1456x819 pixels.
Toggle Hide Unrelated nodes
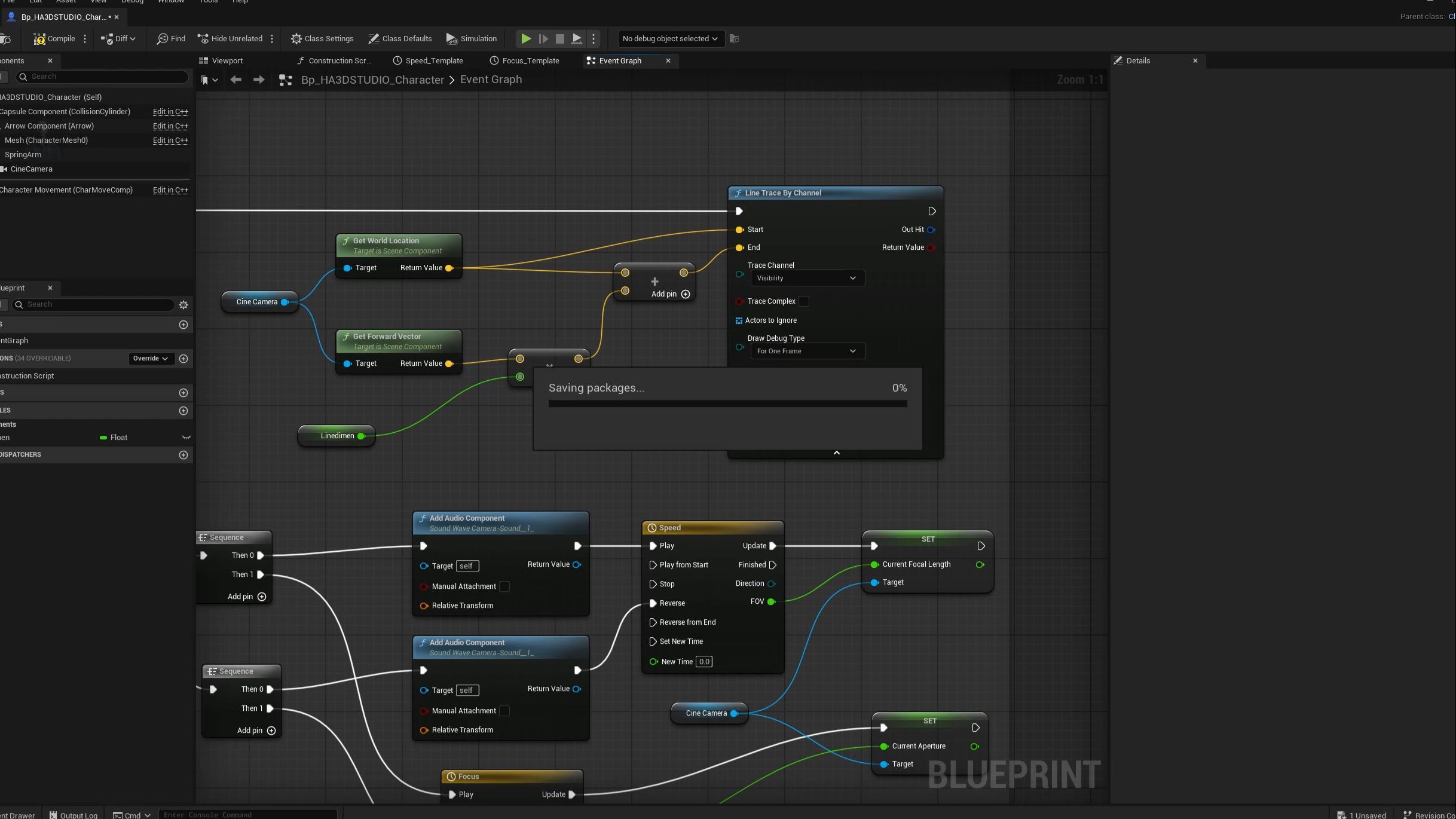(230, 39)
